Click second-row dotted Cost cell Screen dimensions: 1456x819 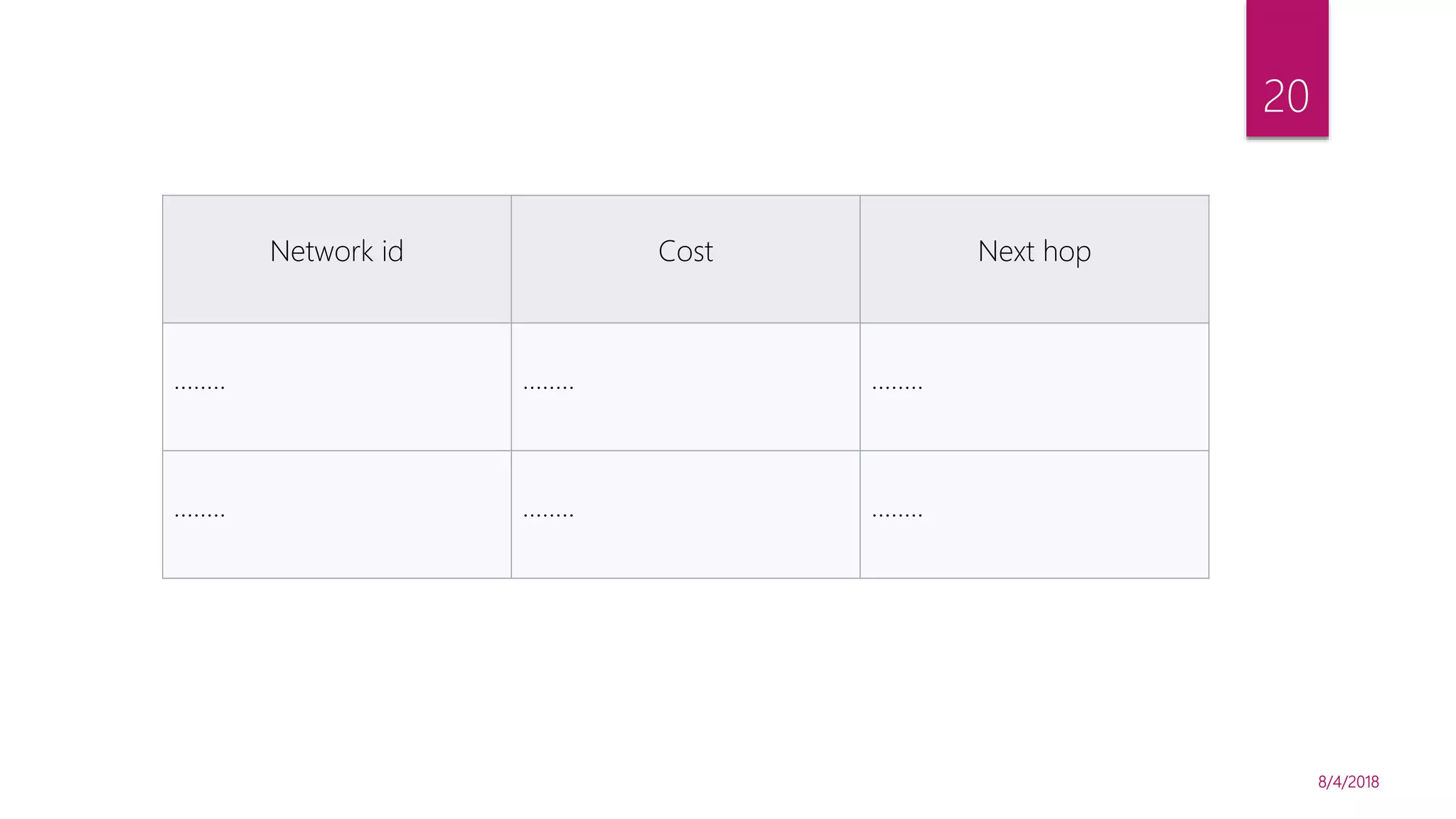685,515
